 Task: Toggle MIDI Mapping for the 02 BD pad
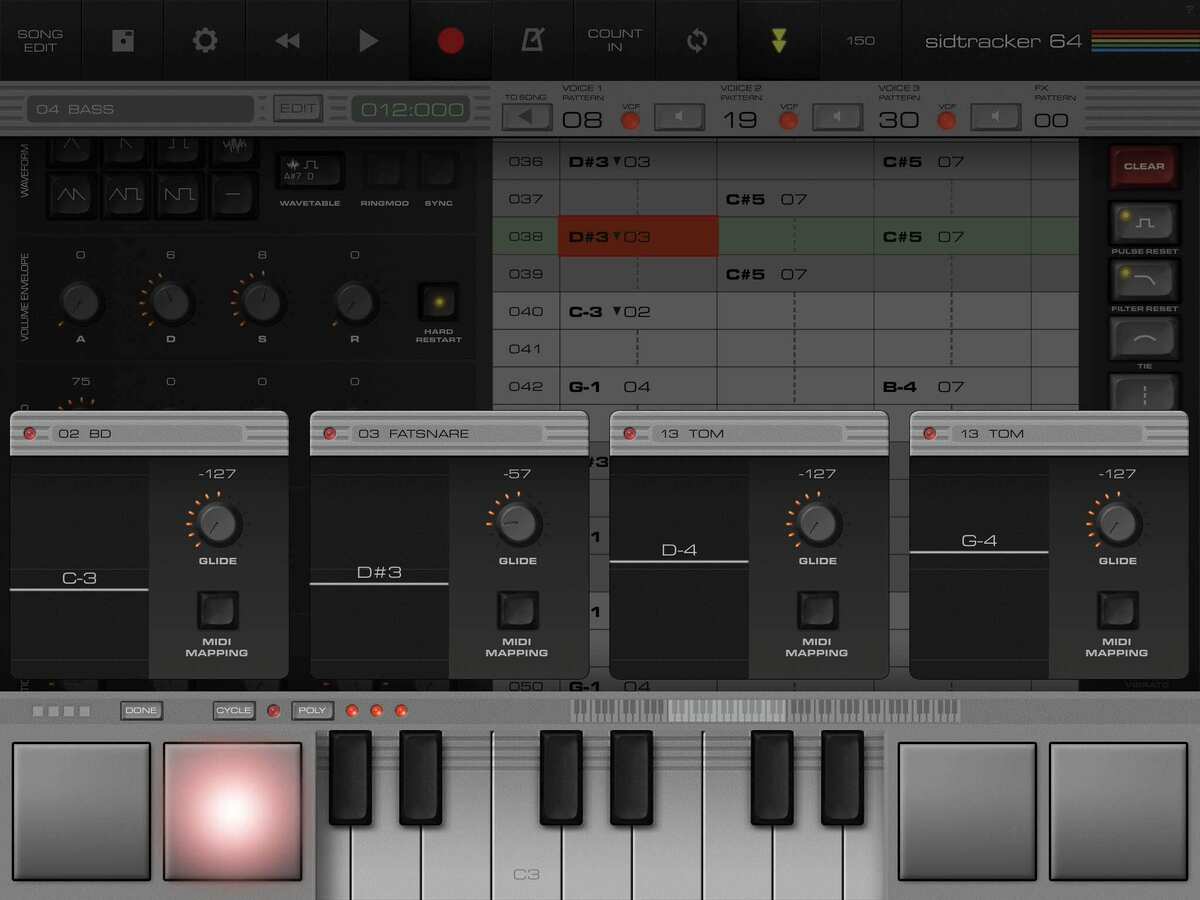(x=217, y=609)
